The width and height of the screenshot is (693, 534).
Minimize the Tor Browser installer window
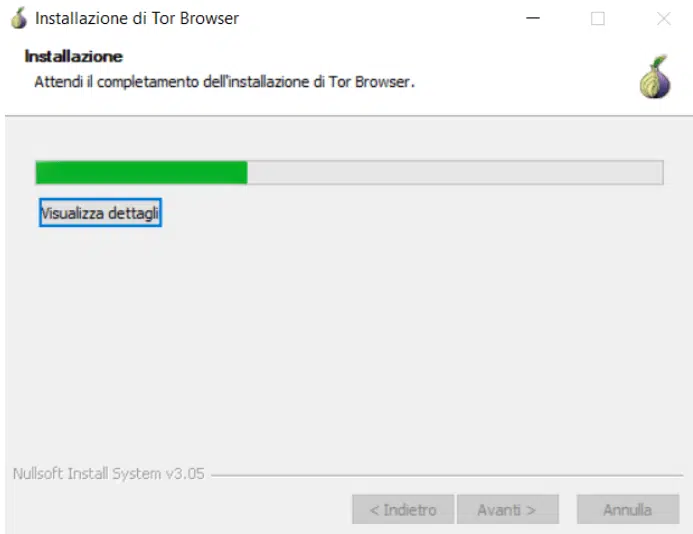pos(533,18)
